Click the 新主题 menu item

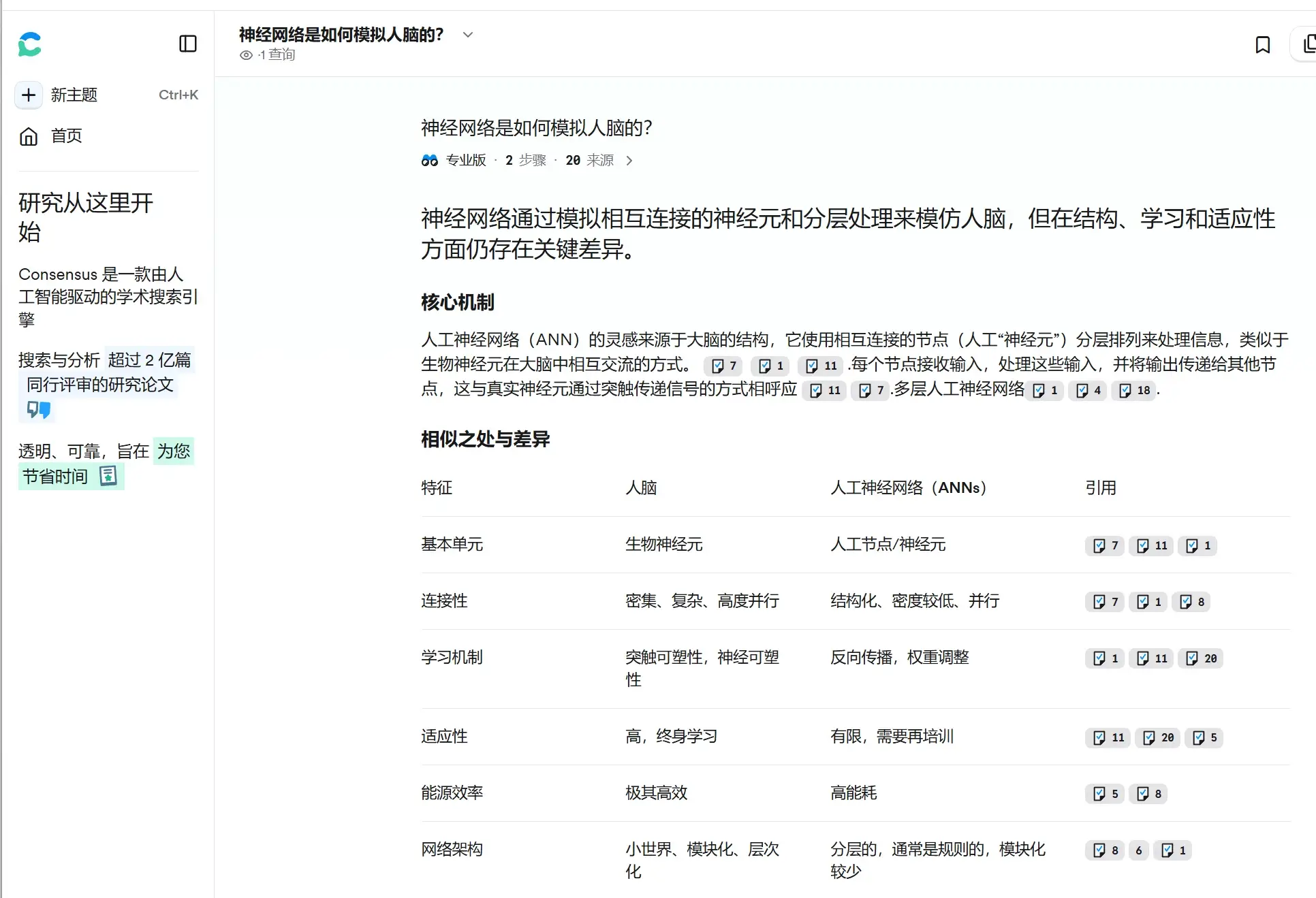74,95
